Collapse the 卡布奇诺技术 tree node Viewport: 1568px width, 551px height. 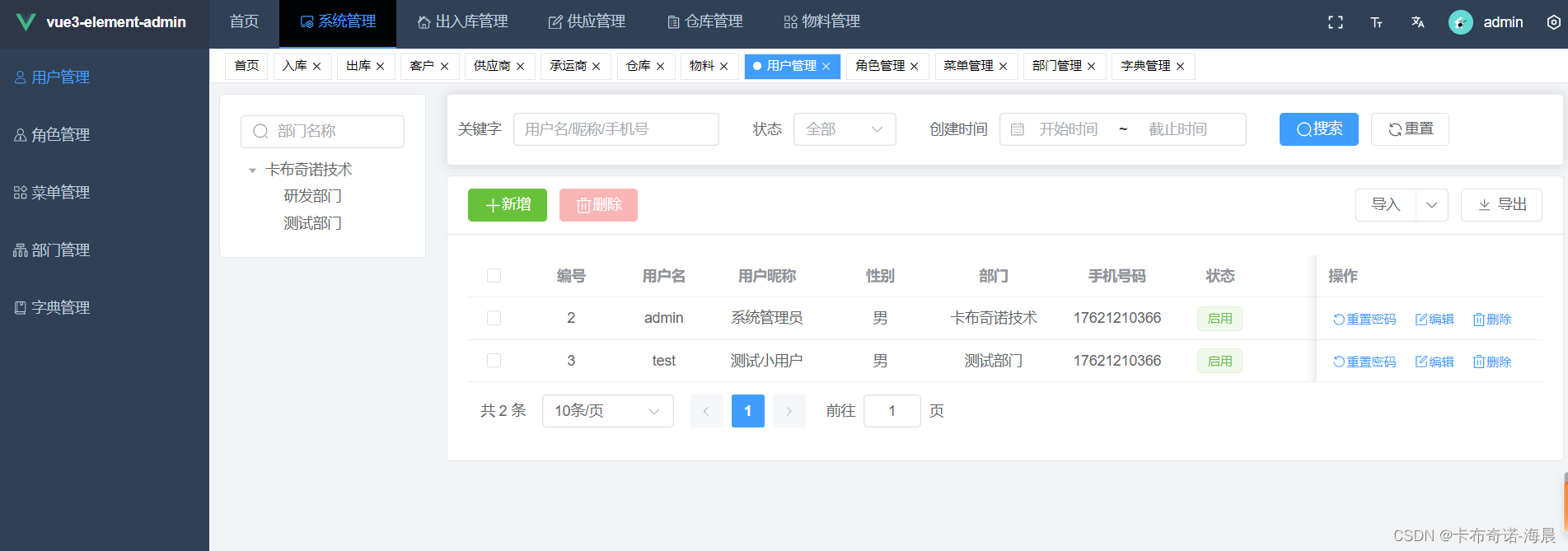pyautogui.click(x=252, y=170)
